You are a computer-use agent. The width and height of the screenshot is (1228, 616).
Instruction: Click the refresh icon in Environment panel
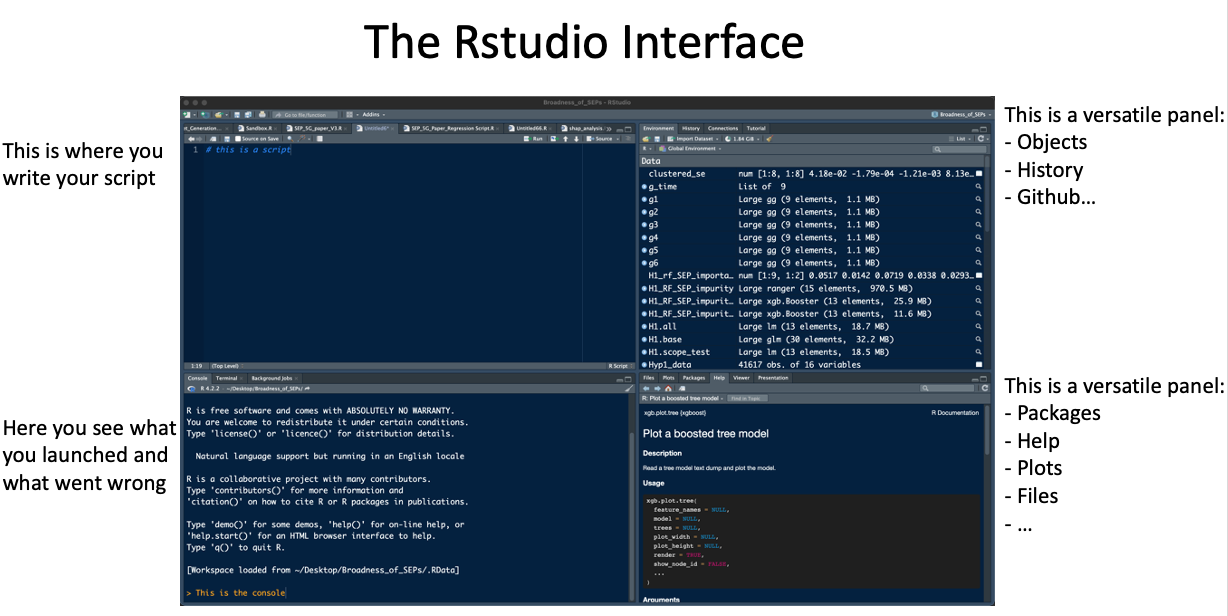[983, 139]
